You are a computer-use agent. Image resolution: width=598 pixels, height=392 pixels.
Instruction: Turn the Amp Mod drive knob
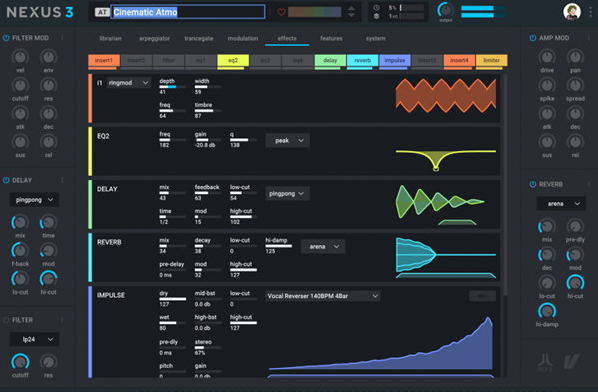coord(547,57)
